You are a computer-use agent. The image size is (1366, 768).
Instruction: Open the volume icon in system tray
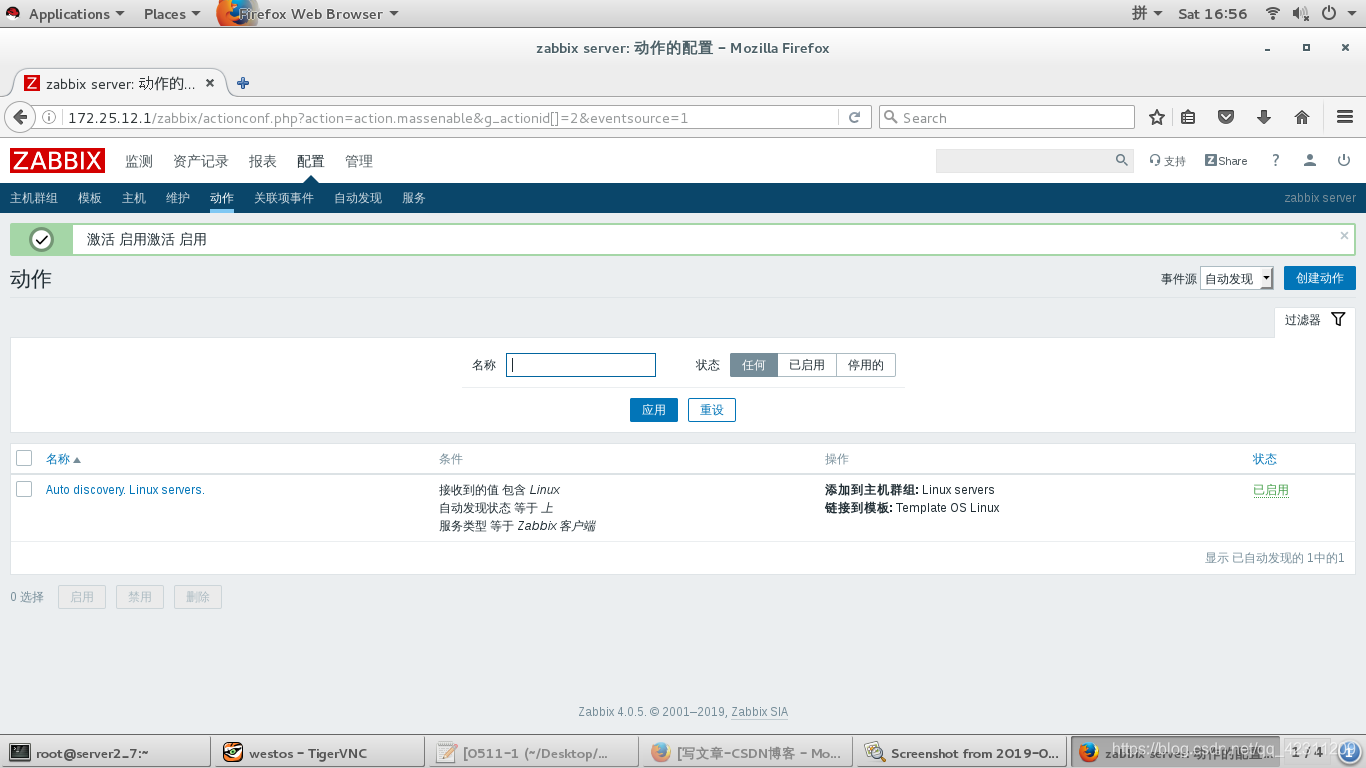1301,14
